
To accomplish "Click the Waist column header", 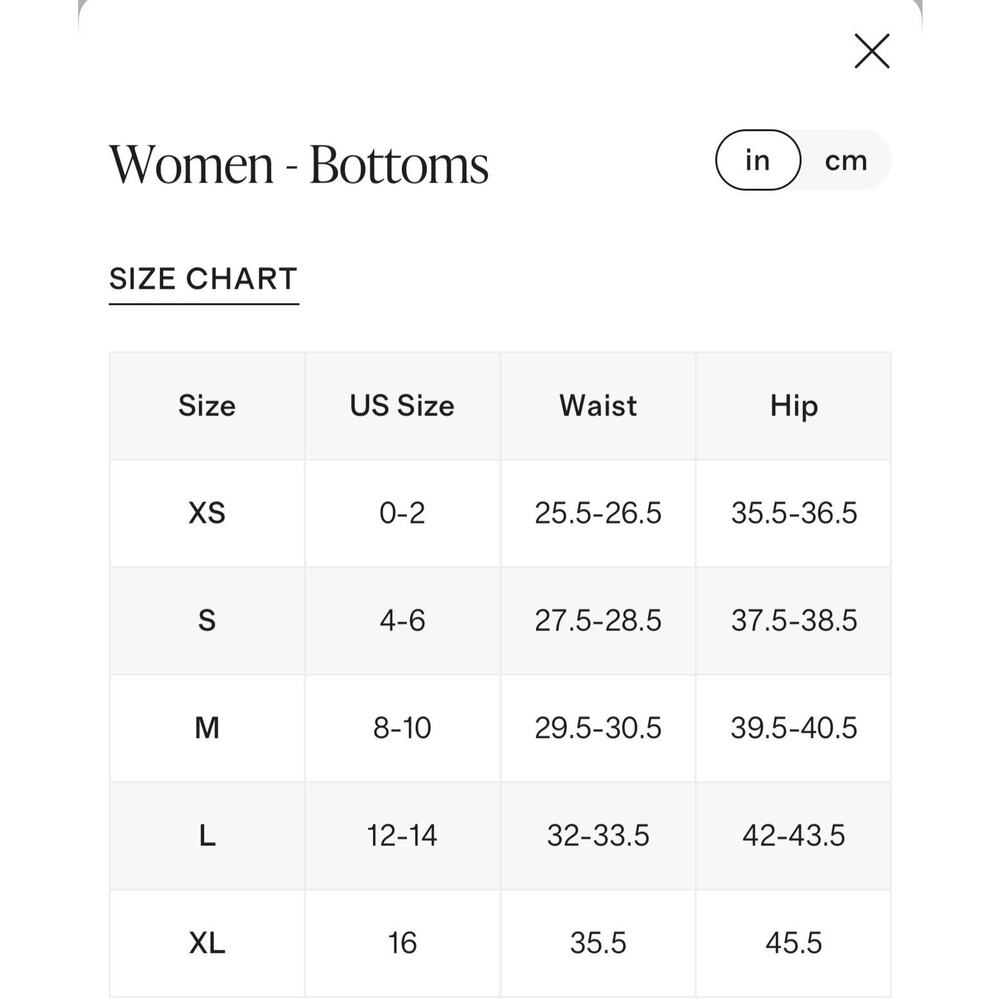I will pos(598,406).
